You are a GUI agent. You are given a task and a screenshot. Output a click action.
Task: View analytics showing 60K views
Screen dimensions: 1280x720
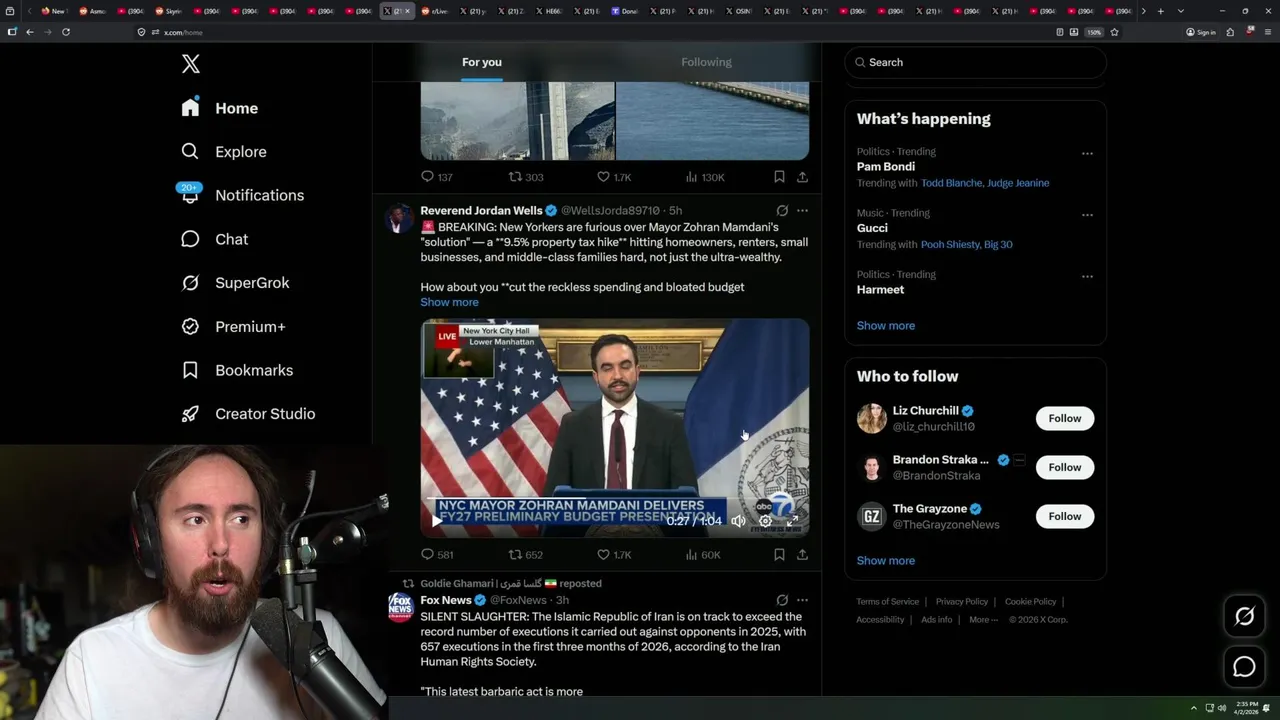[x=702, y=554]
